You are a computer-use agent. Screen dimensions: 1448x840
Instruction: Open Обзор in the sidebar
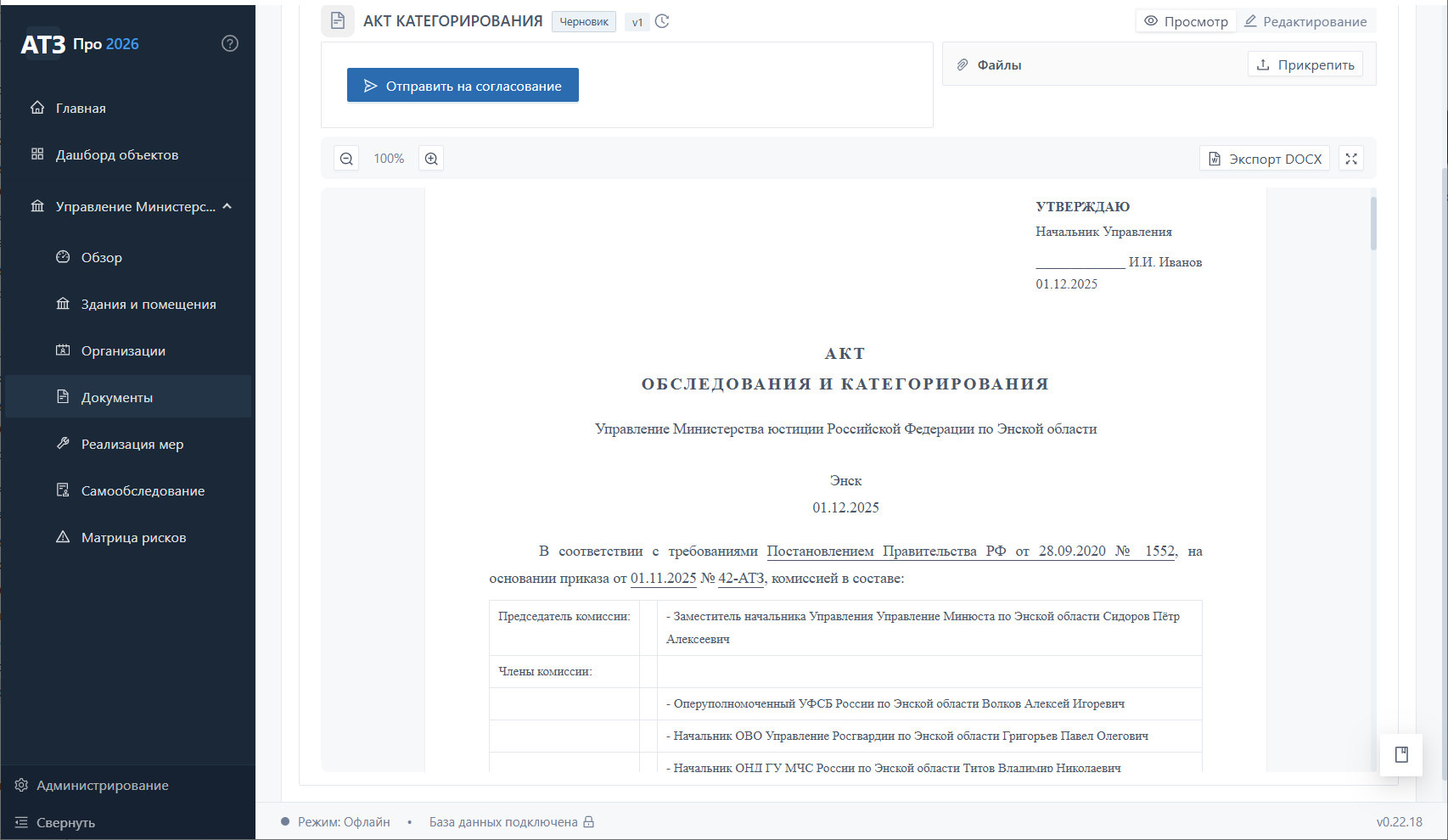[x=128, y=257]
